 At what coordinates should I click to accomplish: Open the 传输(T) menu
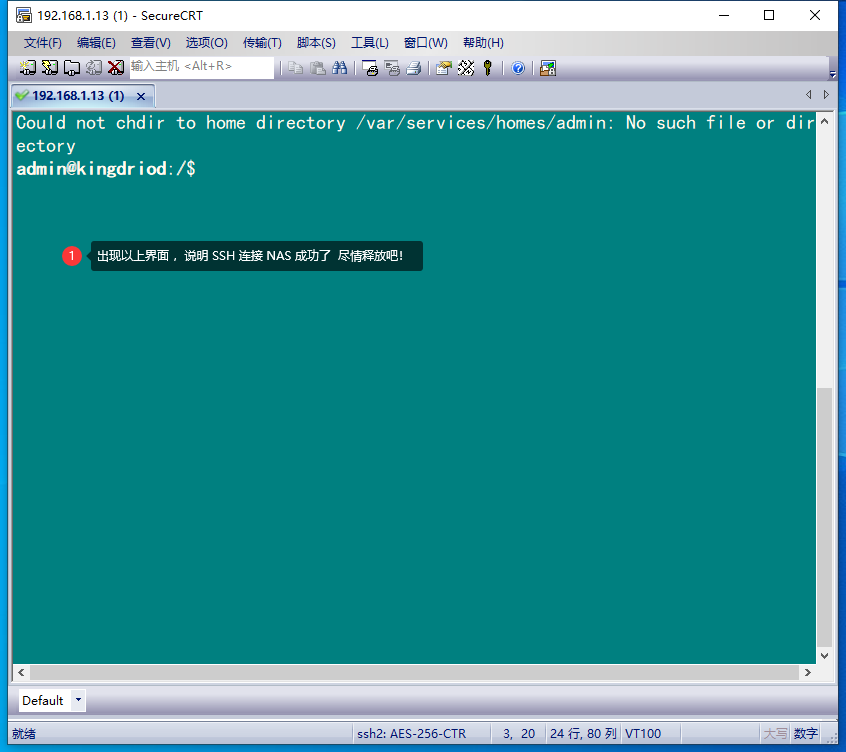(262, 43)
